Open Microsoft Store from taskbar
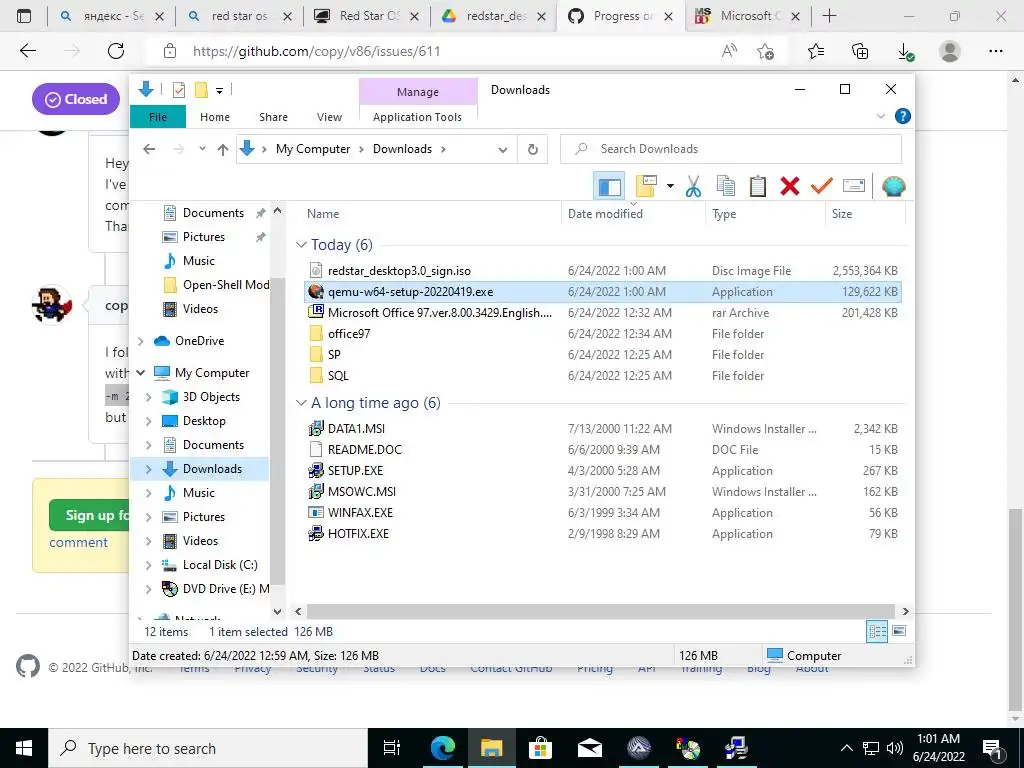Viewport: 1024px width, 768px height. (540, 748)
